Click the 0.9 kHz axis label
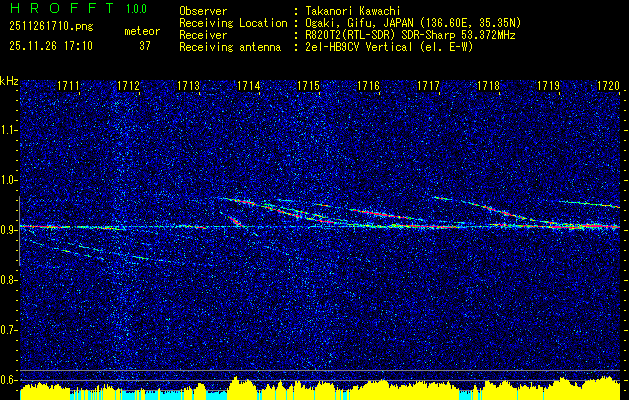Screen dimensions: 629x400 click(8, 230)
